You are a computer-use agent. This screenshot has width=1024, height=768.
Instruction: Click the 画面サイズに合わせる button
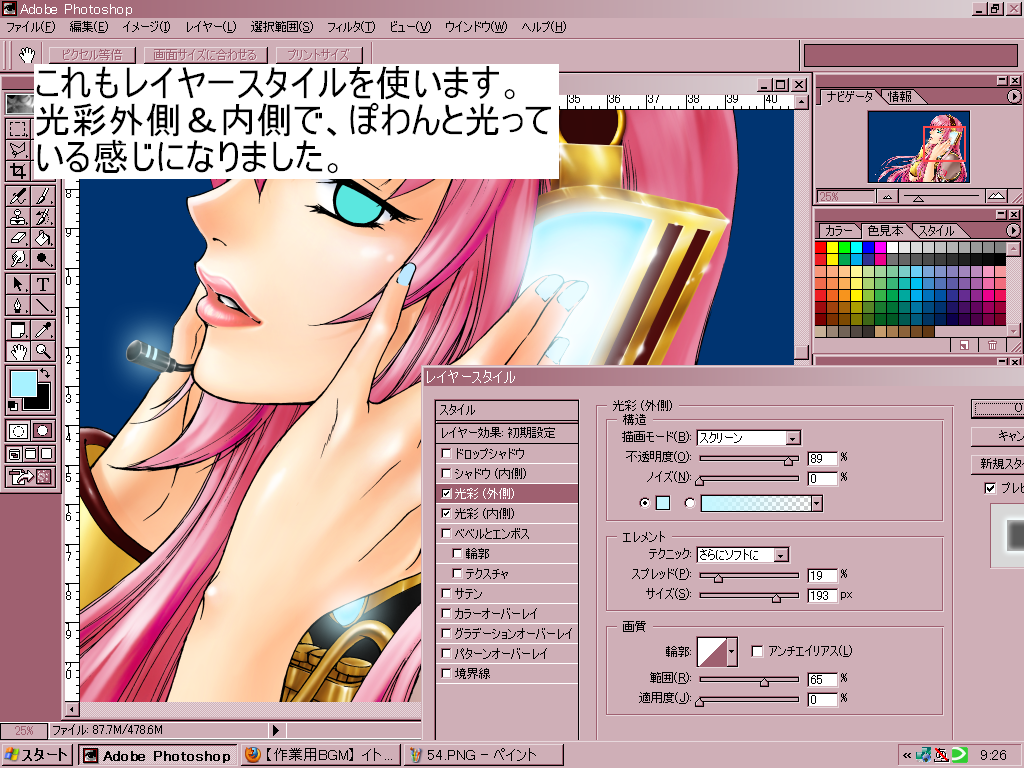(206, 55)
